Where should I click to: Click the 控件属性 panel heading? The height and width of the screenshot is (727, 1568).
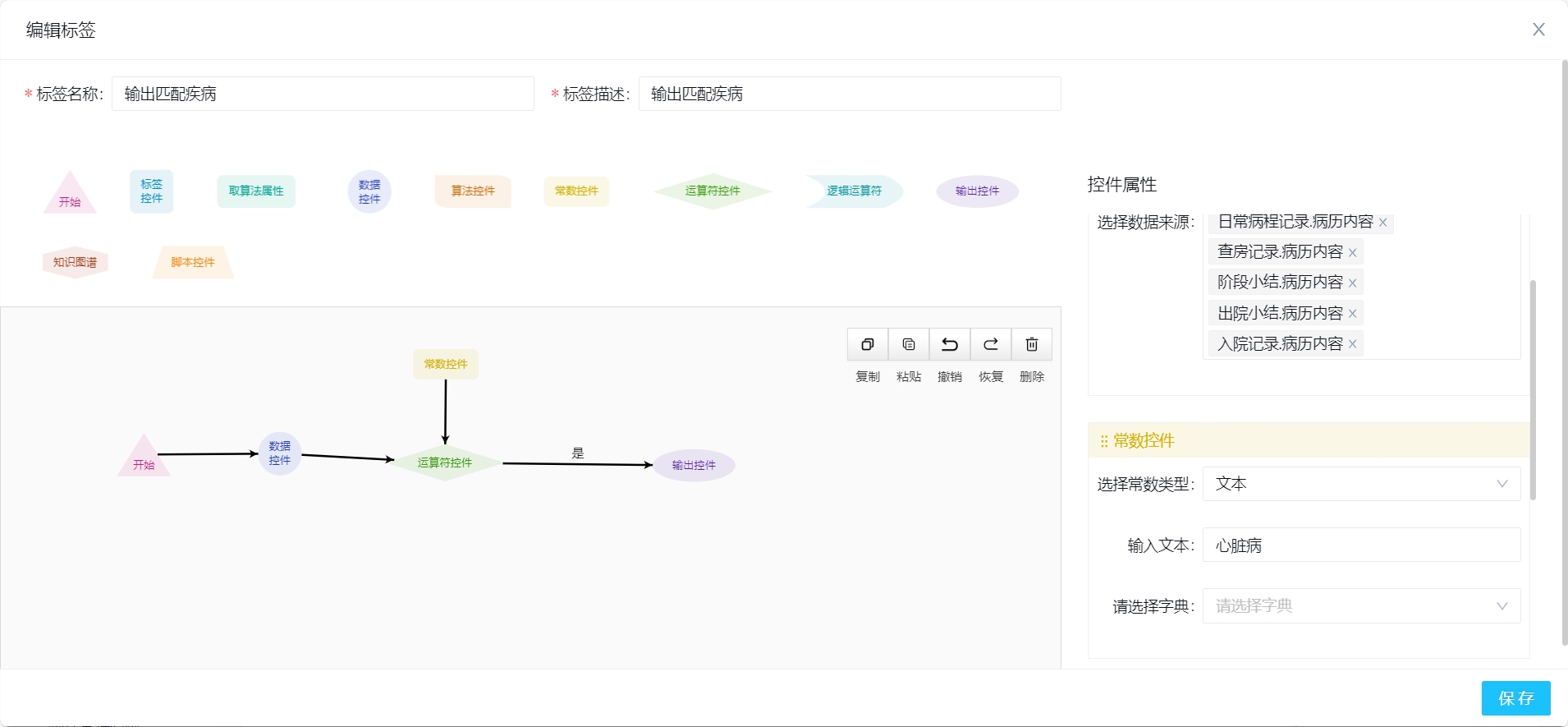click(x=1122, y=185)
